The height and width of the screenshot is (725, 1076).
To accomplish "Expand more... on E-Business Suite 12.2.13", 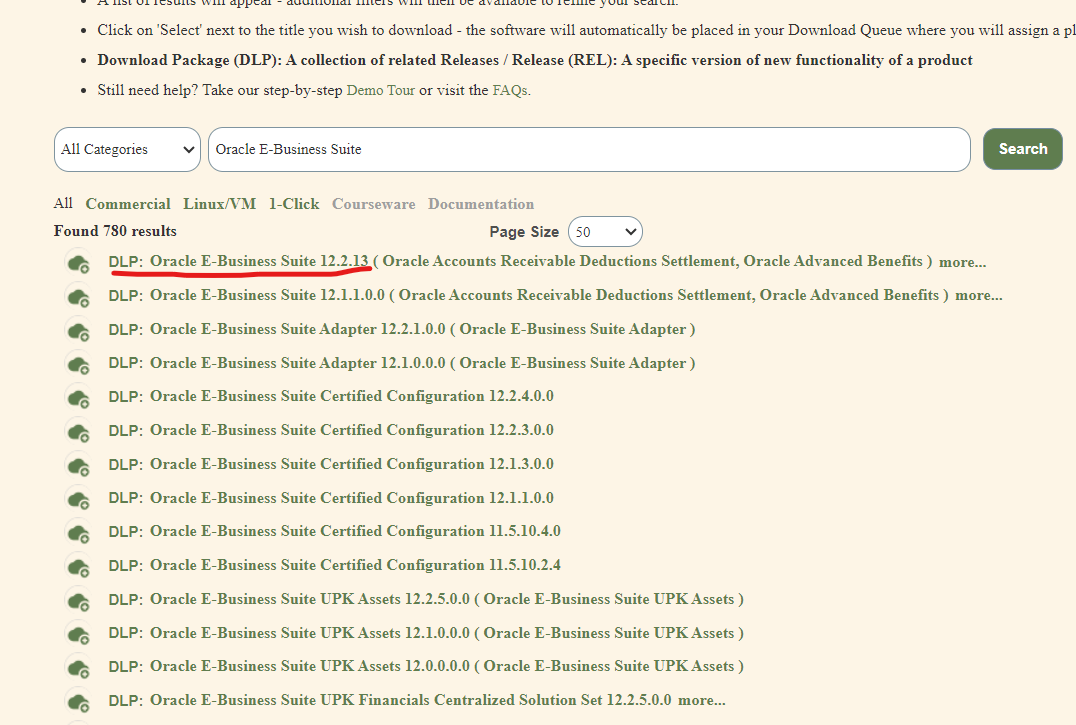I will tap(962, 262).
